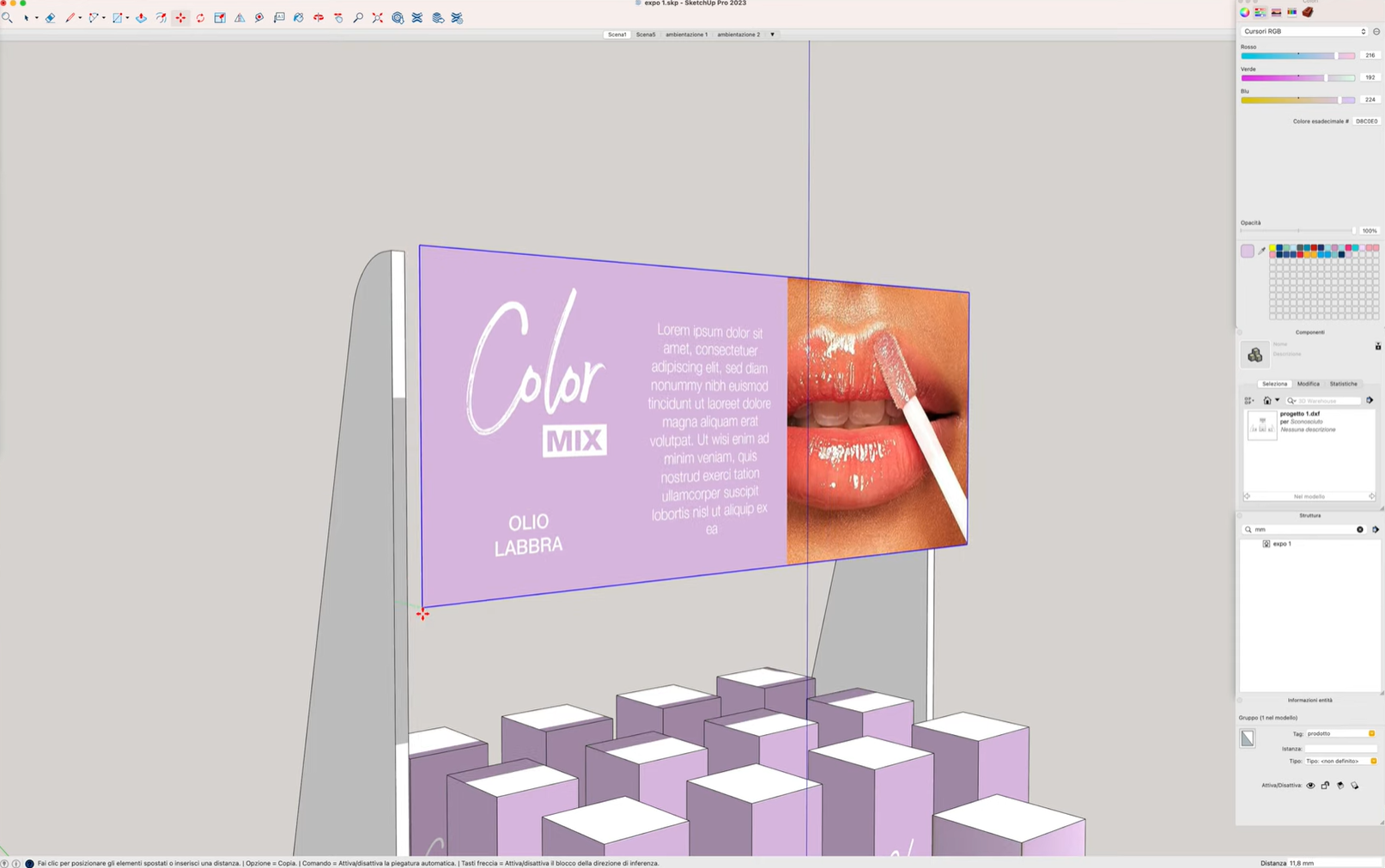Image resolution: width=1385 pixels, height=868 pixels.
Task: Pick the eyedropper color sampler
Action: [x=1261, y=251]
